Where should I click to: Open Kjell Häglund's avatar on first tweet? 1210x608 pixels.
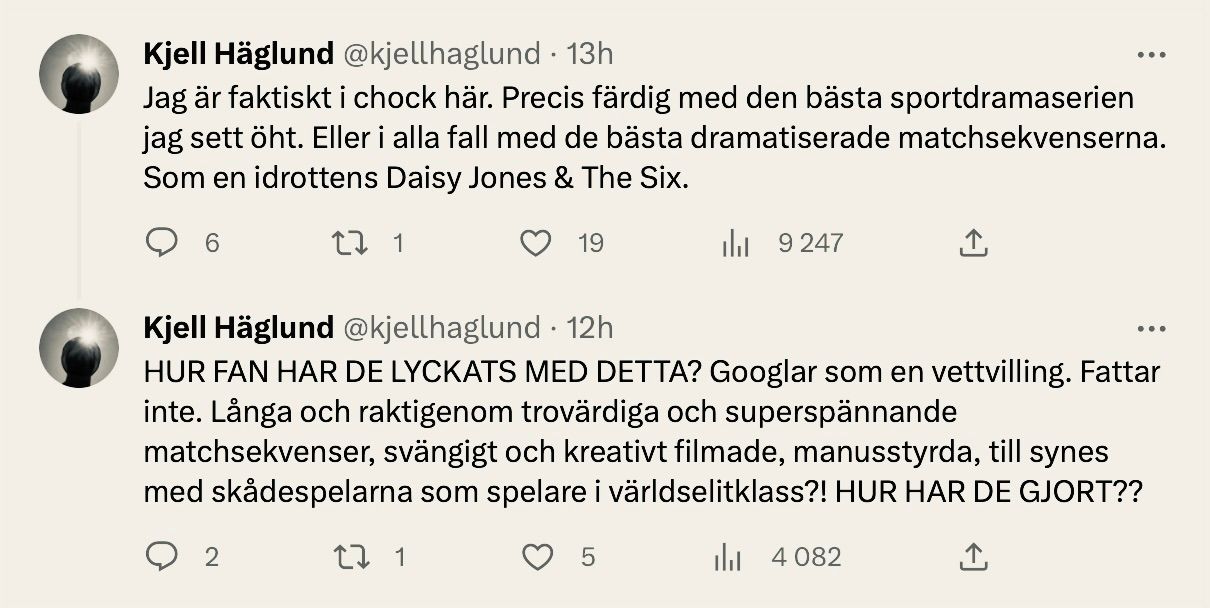click(79, 74)
